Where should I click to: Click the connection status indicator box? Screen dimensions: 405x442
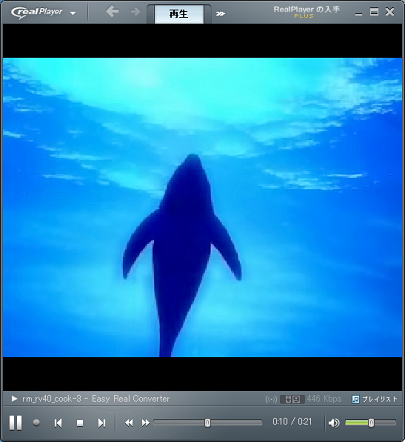tap(292, 399)
